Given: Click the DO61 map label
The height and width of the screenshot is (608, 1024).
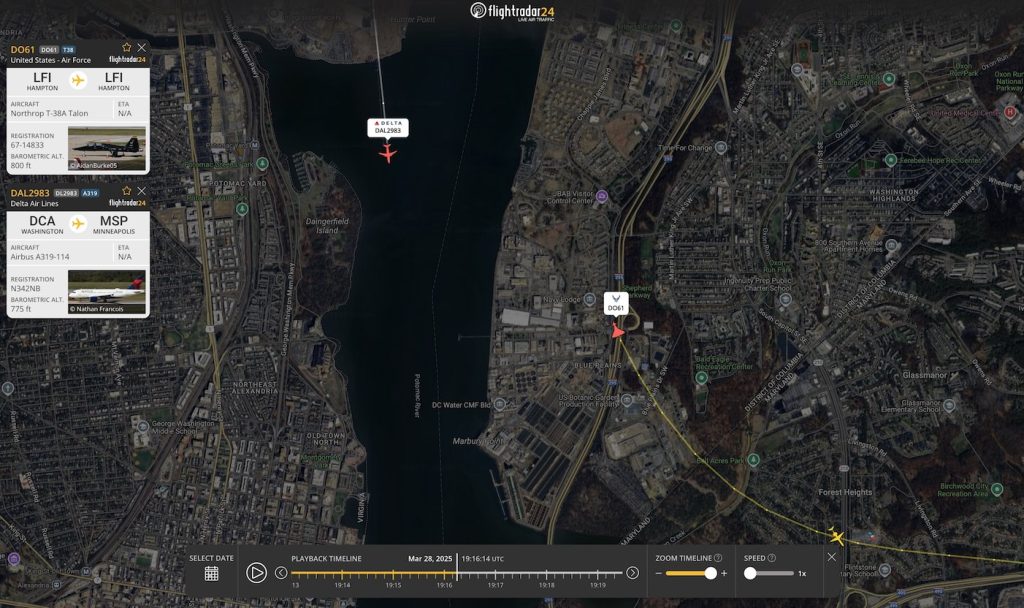Looking at the screenshot, I should click(x=616, y=304).
